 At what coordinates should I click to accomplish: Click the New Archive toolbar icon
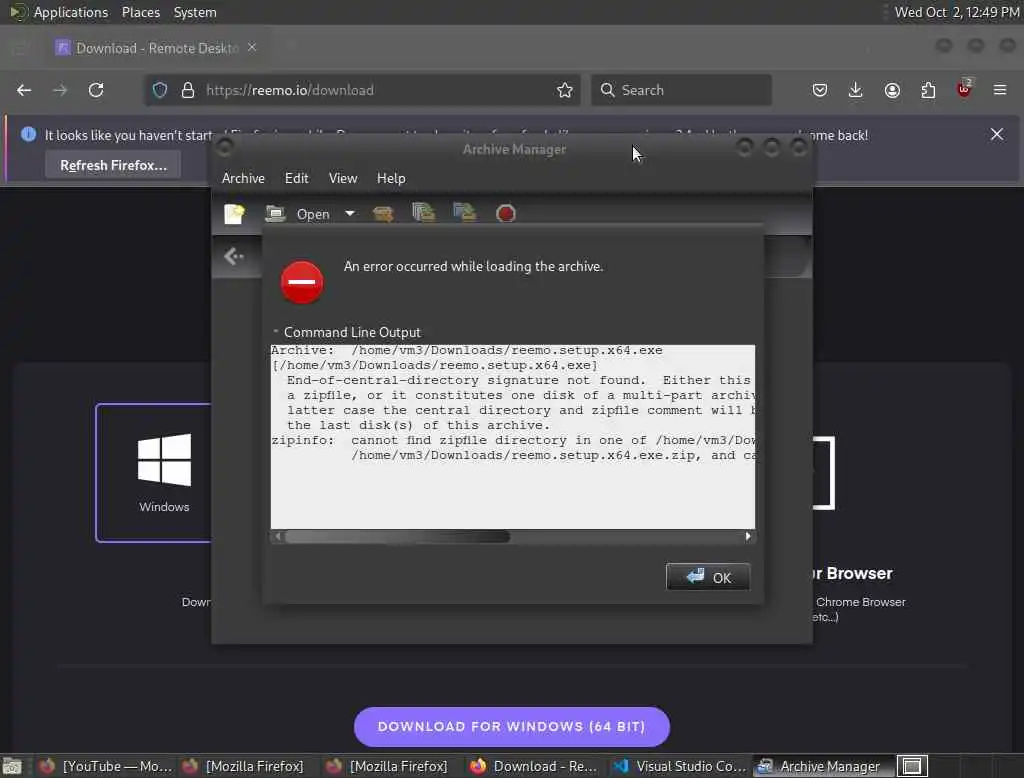pyautogui.click(x=234, y=214)
